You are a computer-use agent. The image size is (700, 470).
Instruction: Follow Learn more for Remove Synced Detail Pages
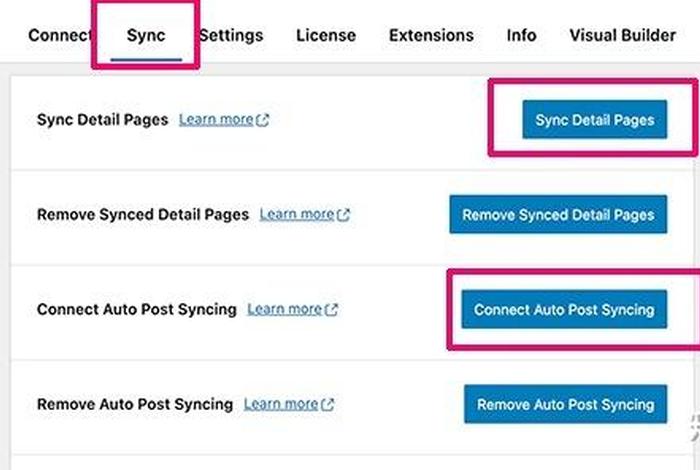coord(296,215)
